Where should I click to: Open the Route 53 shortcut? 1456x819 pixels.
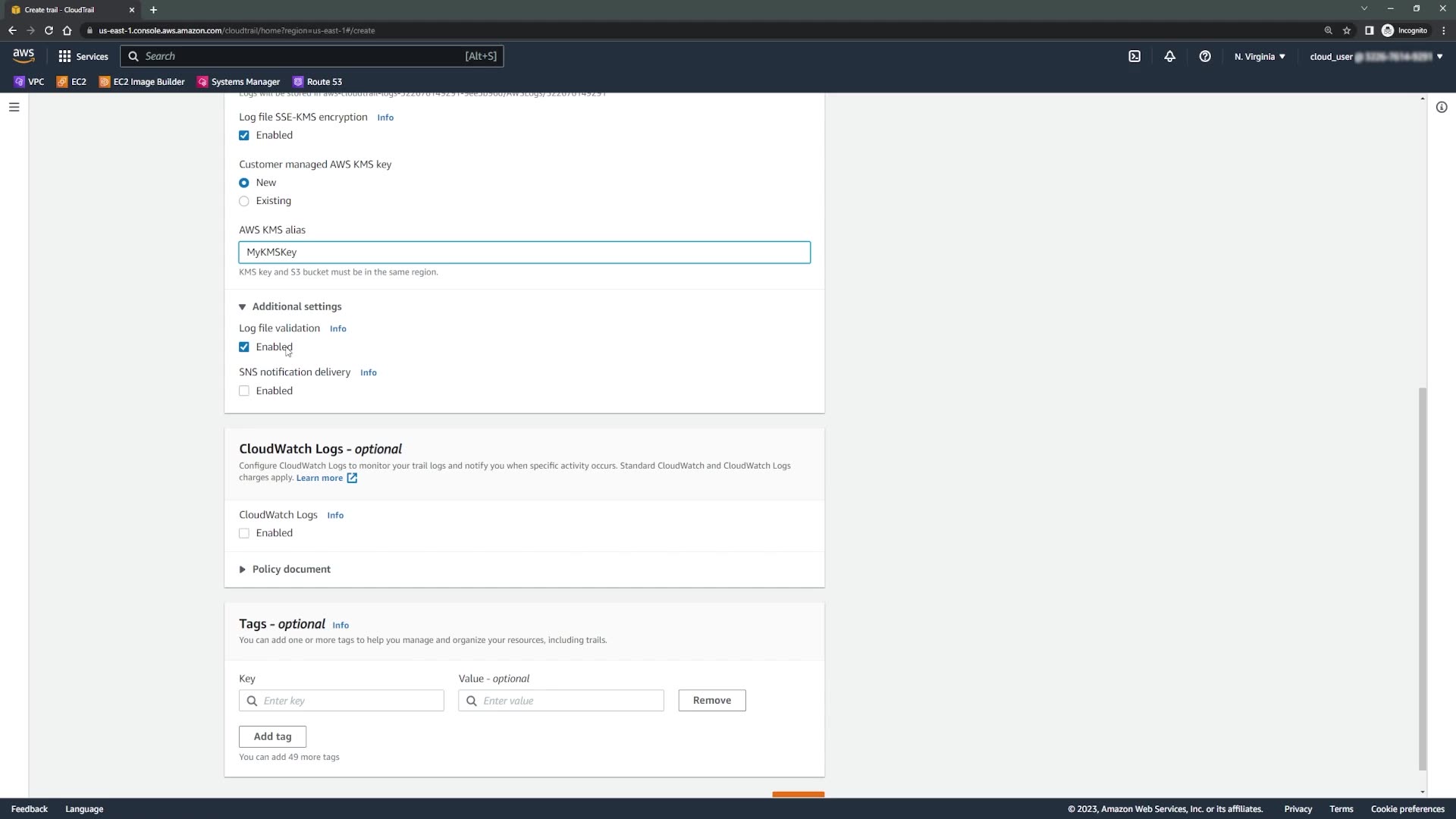(x=318, y=82)
